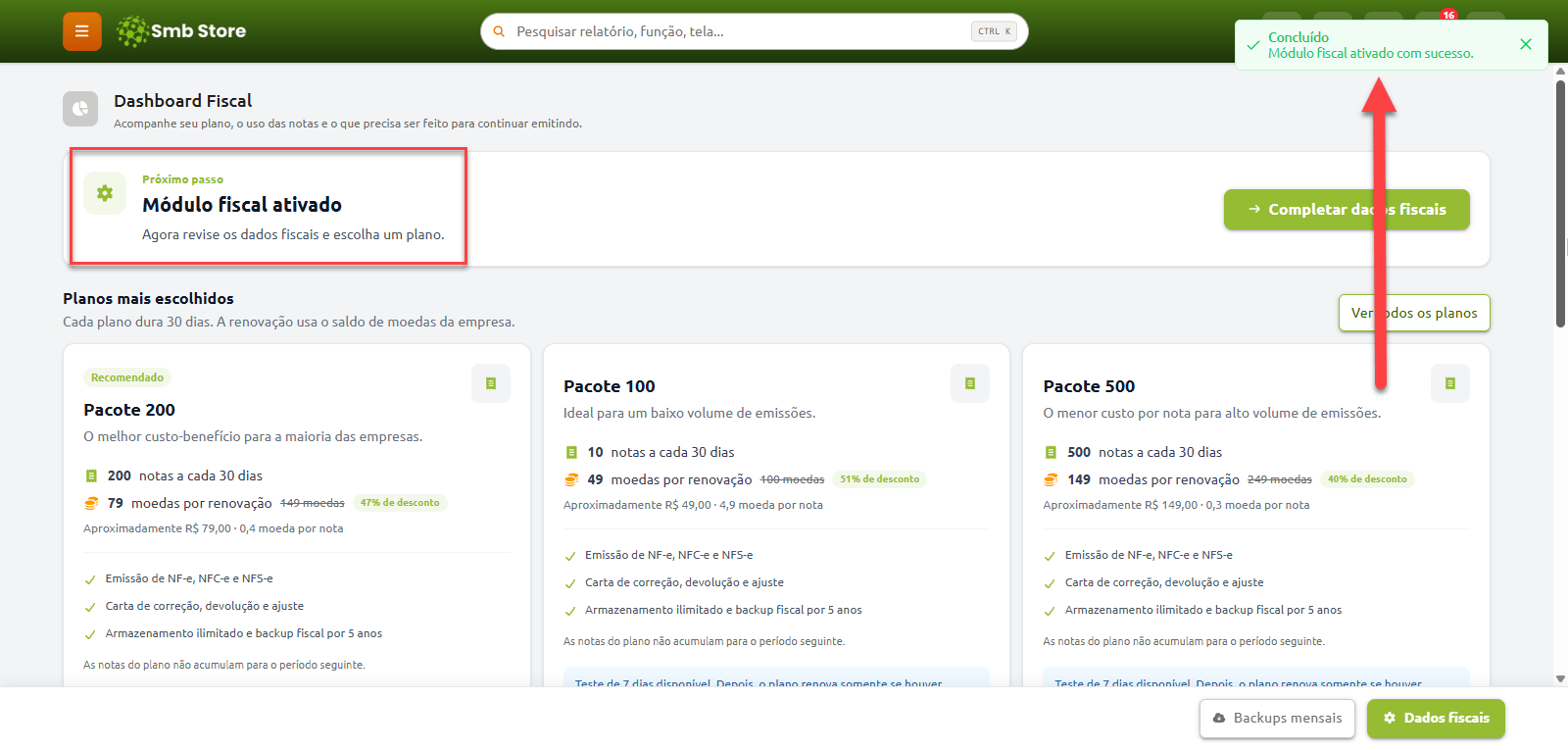The height and width of the screenshot is (750, 1568).
Task: Click the document icon on the Pacote 500 card
Action: (1450, 383)
